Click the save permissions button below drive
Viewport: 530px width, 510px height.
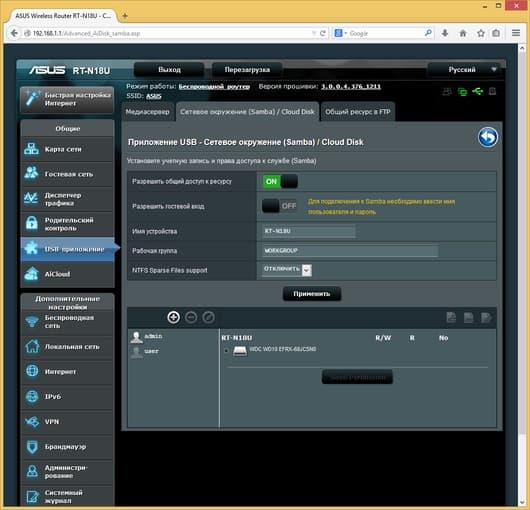pyautogui.click(x=357, y=377)
